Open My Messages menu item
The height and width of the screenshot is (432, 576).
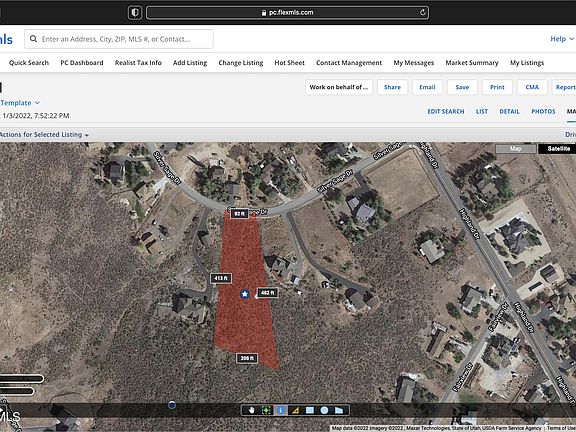414,63
